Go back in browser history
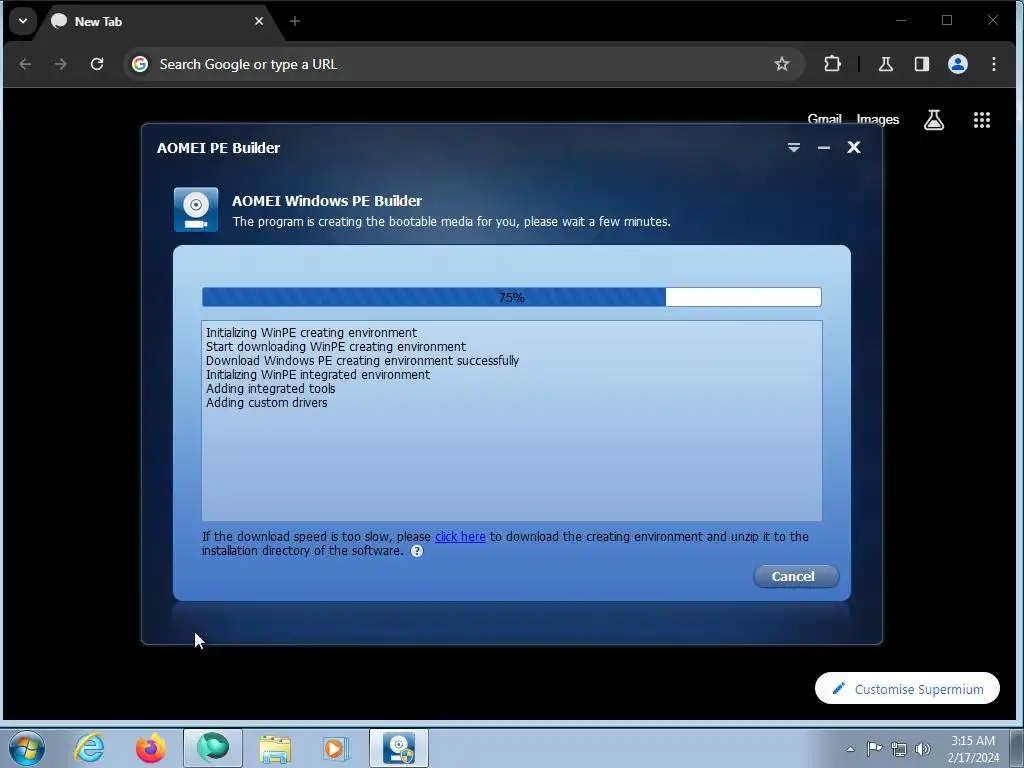Screen dimensions: 1024x768 [25, 64]
